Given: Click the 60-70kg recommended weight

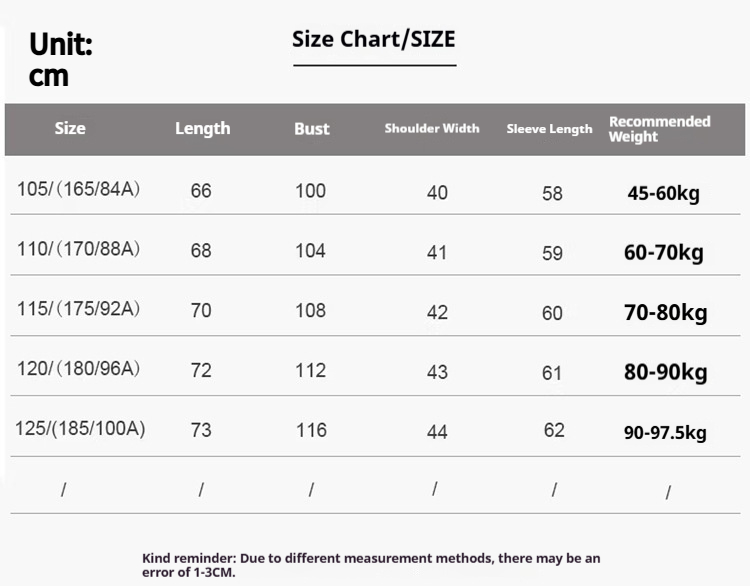Looking at the screenshot, I should (663, 253).
